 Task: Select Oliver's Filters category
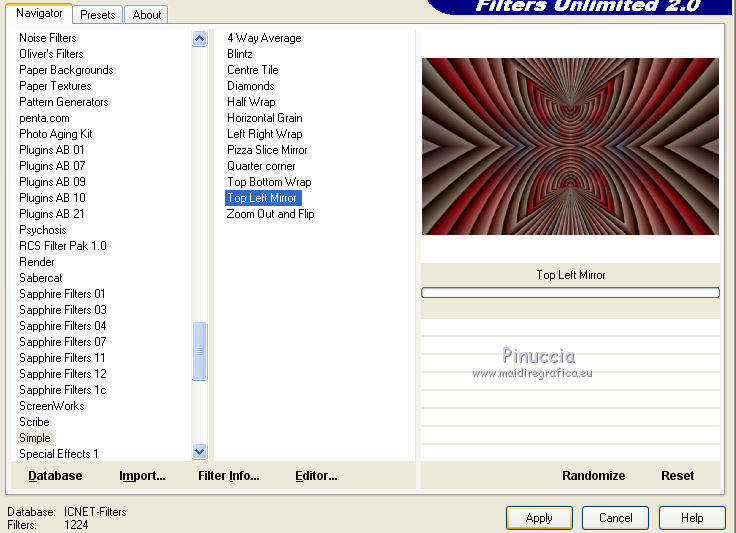pos(51,54)
